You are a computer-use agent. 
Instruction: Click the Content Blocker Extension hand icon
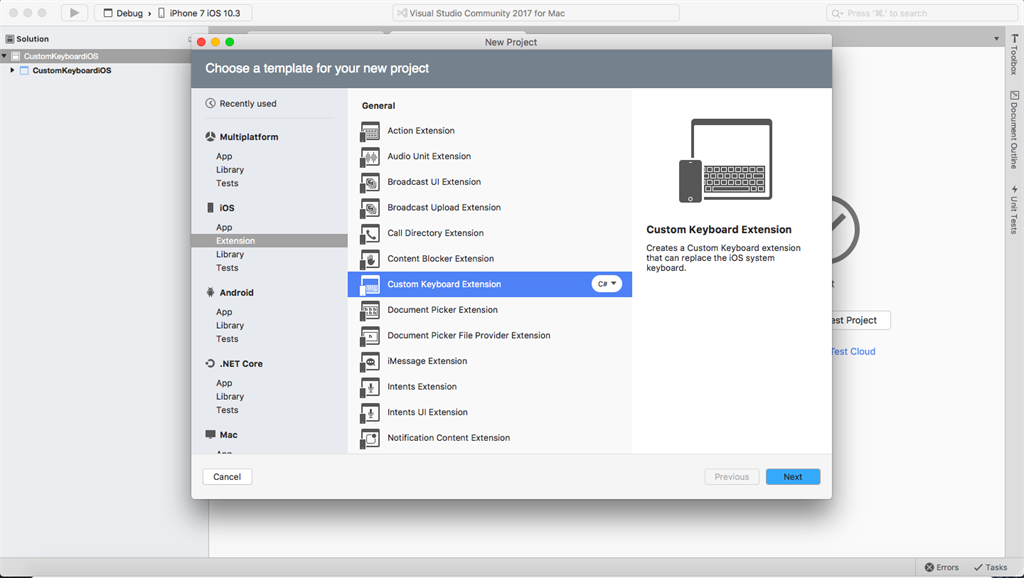[370, 259]
